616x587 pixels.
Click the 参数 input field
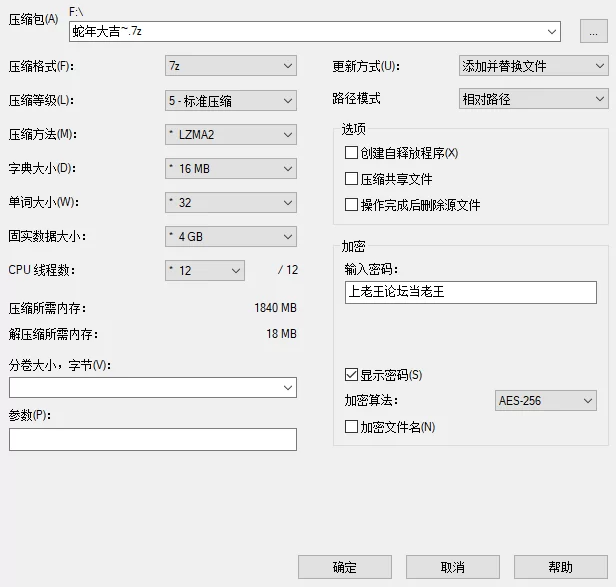pyautogui.click(x=153, y=439)
